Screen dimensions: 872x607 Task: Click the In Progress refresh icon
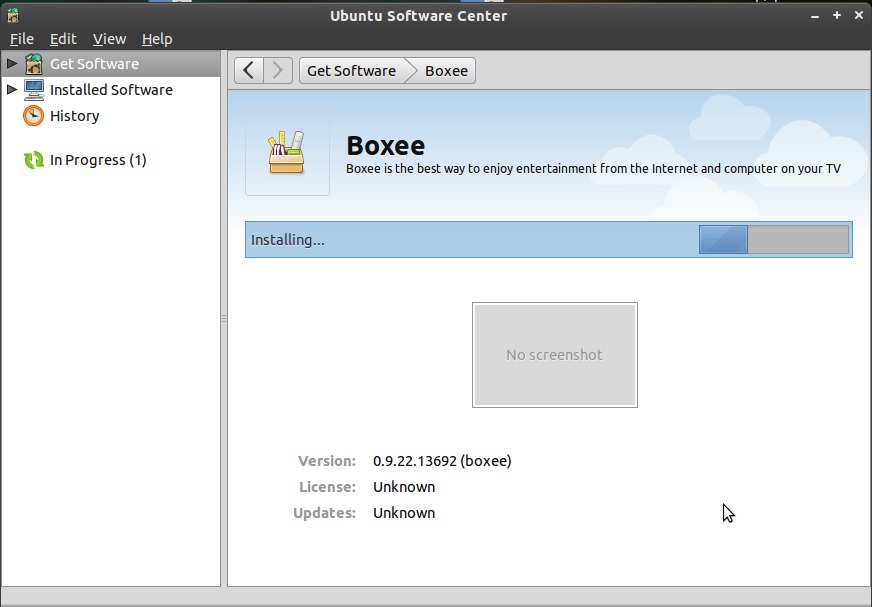click(33, 160)
